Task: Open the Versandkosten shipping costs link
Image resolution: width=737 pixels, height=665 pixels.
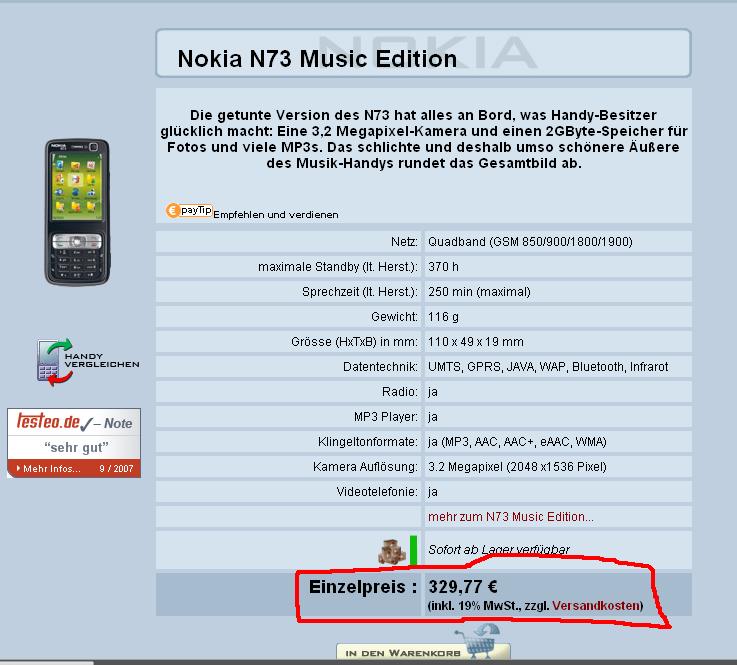Action: 596,605
